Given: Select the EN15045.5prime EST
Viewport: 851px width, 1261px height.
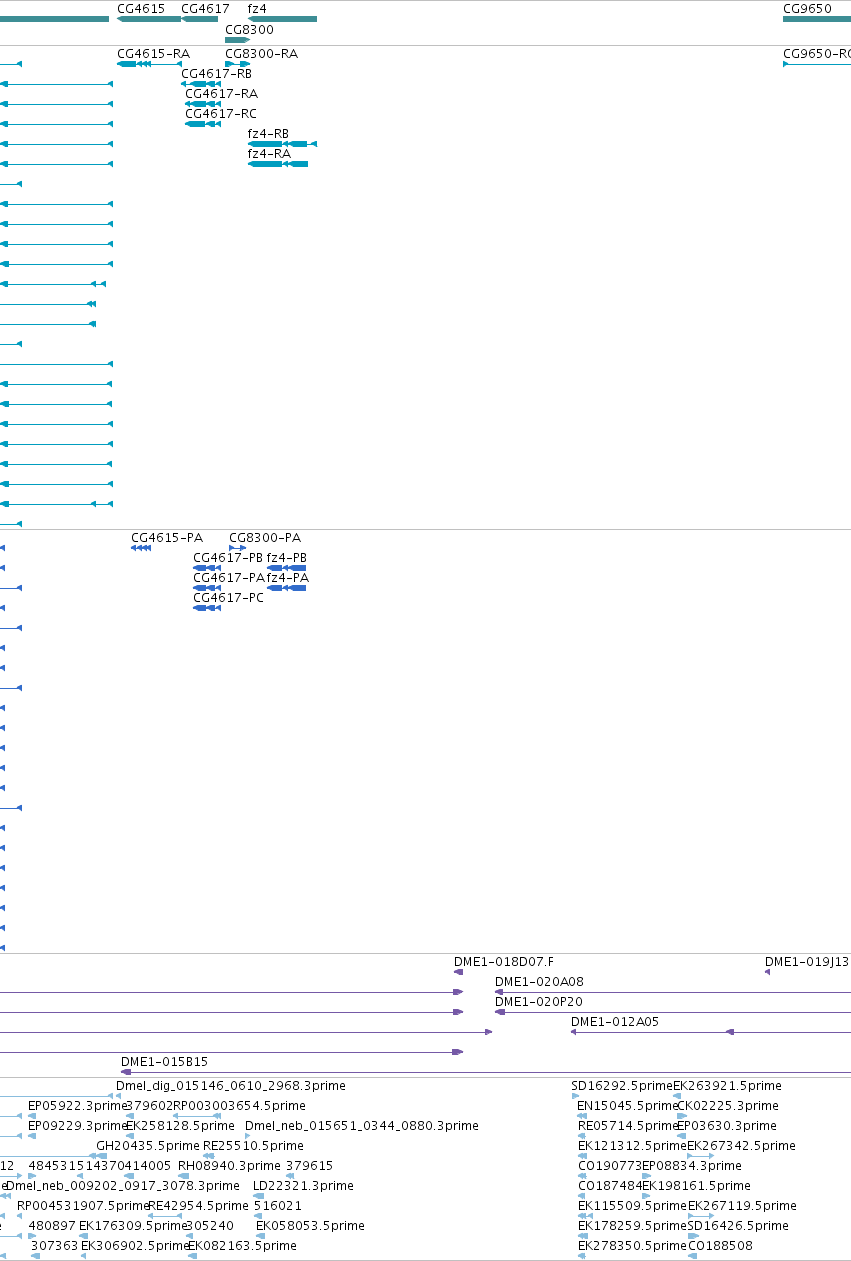Looking at the screenshot, I should 582,1116.
